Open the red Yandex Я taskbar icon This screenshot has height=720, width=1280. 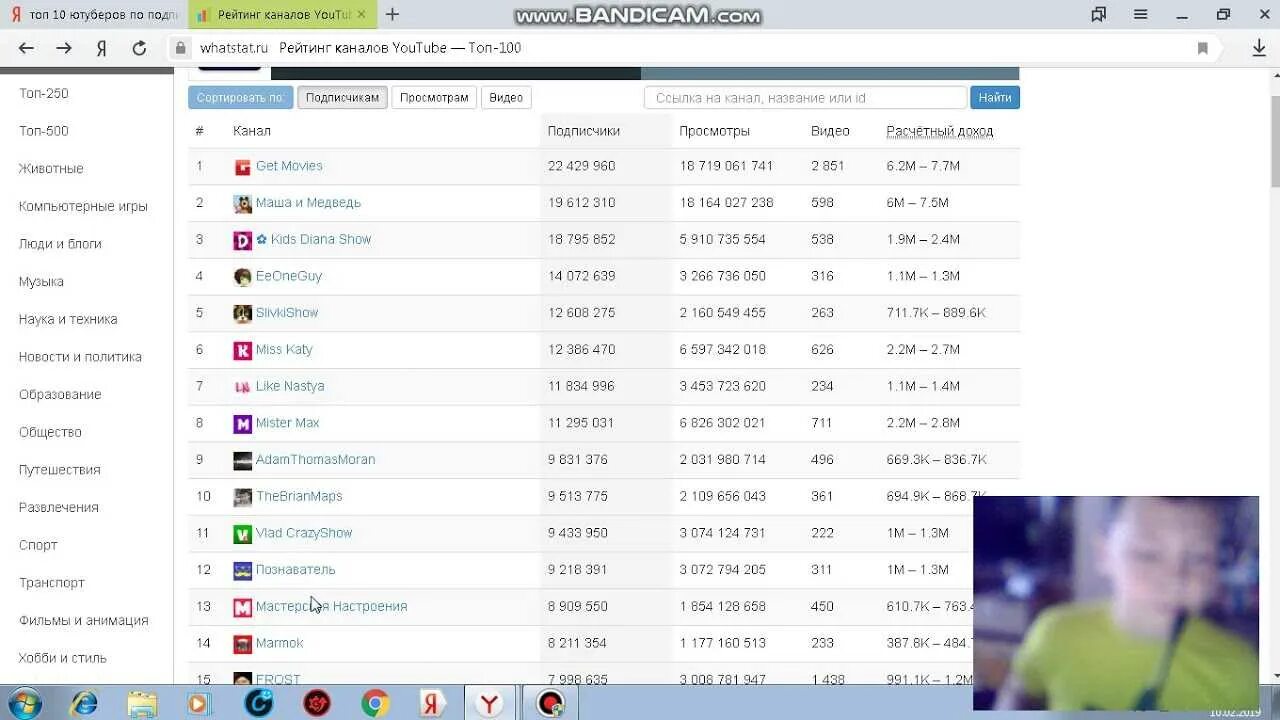pyautogui.click(x=432, y=703)
